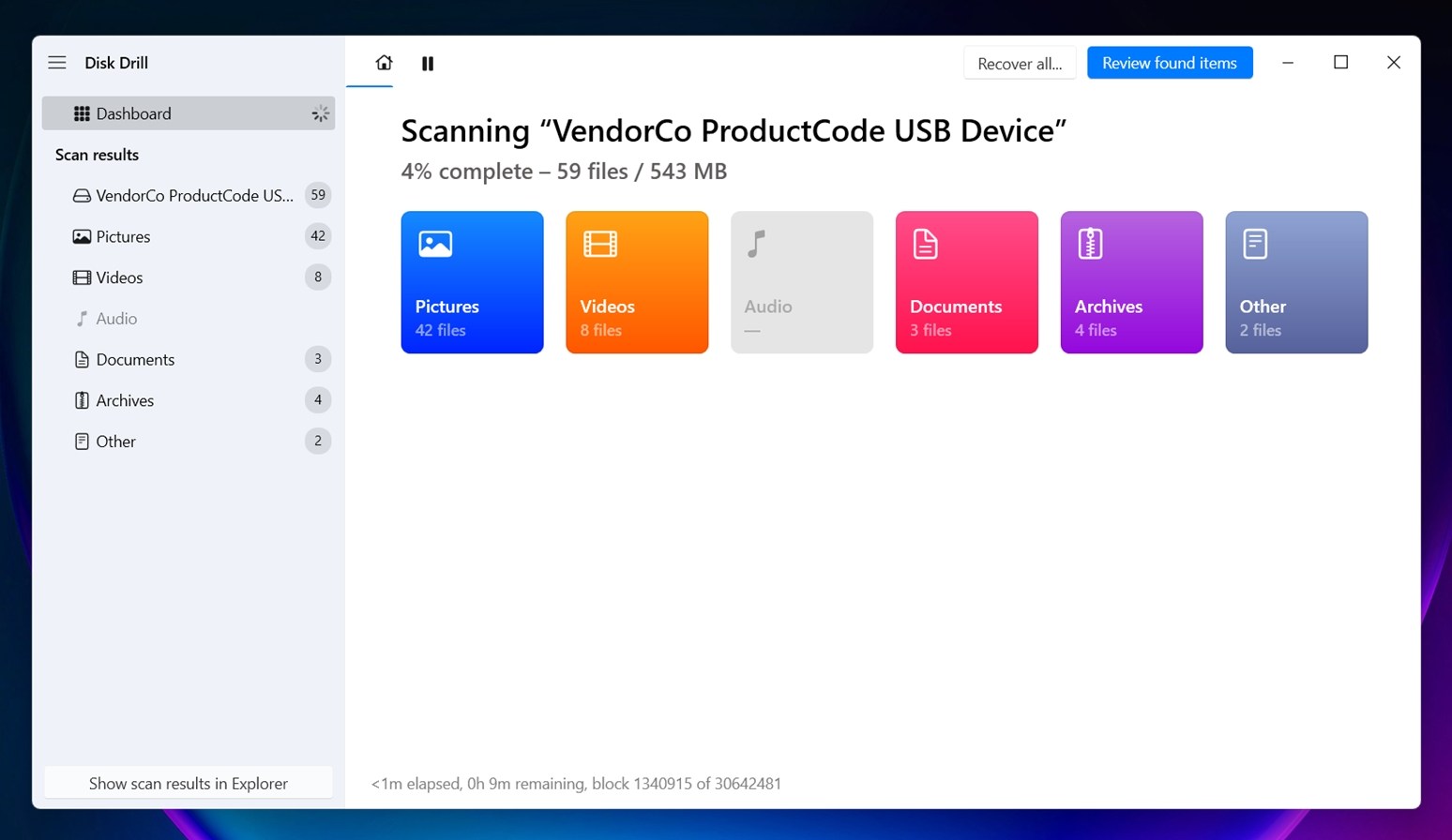
Task: Click the Archives tile zip icon
Action: tap(1090, 244)
